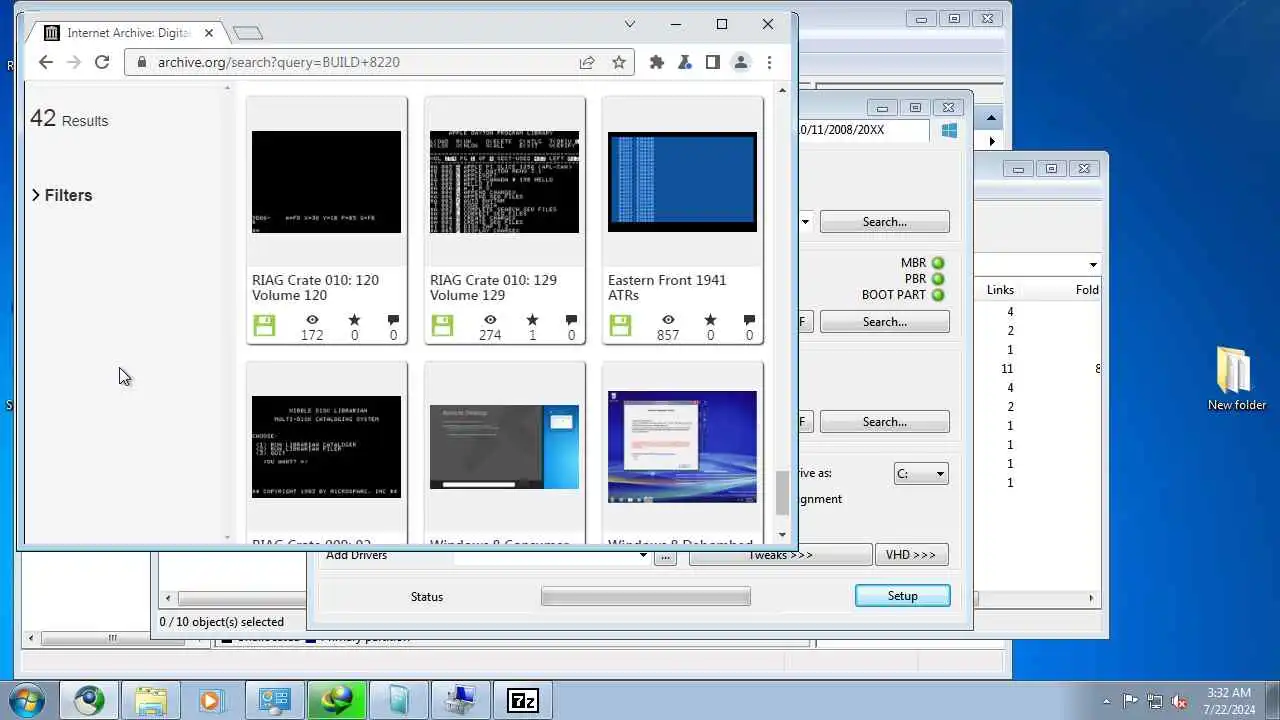Open Internet Download Manager from taskbar

click(x=336, y=700)
